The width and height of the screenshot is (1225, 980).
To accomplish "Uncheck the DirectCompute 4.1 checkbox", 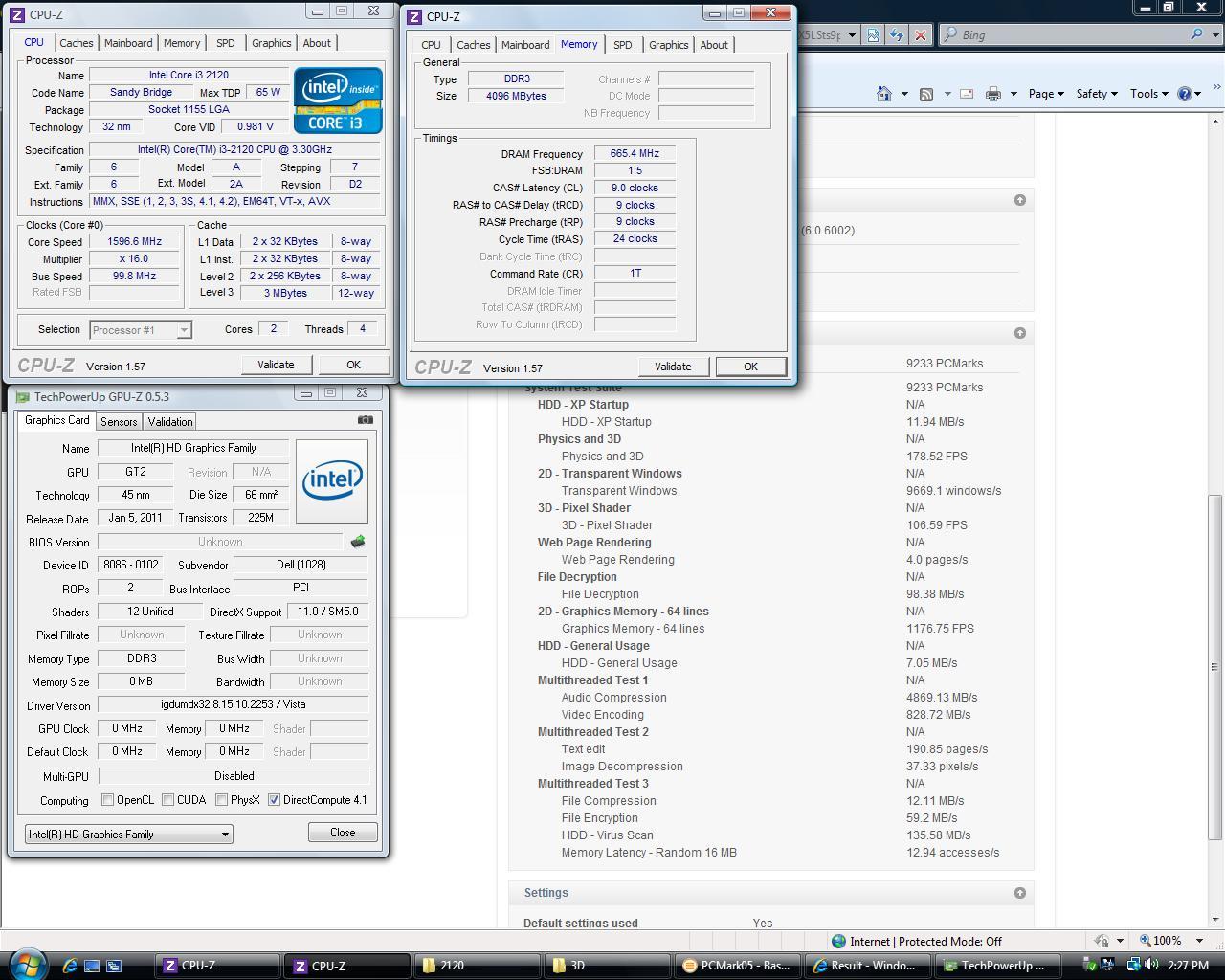I will [x=275, y=800].
